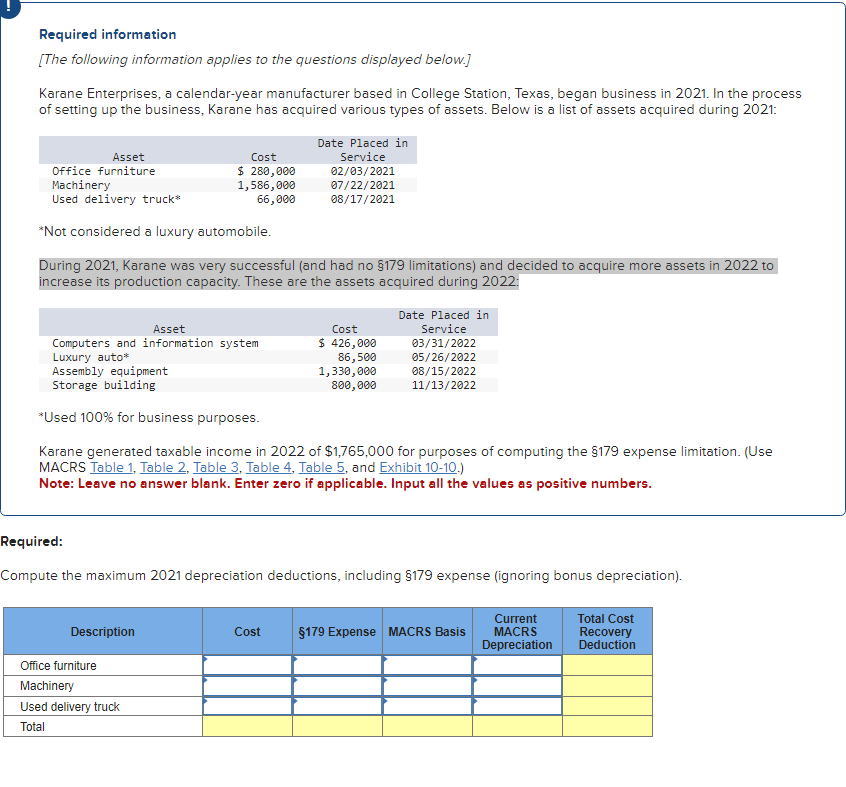Click the 02/03/2021 service date
Image resolution: width=846 pixels, height=787 pixels.
(363, 171)
